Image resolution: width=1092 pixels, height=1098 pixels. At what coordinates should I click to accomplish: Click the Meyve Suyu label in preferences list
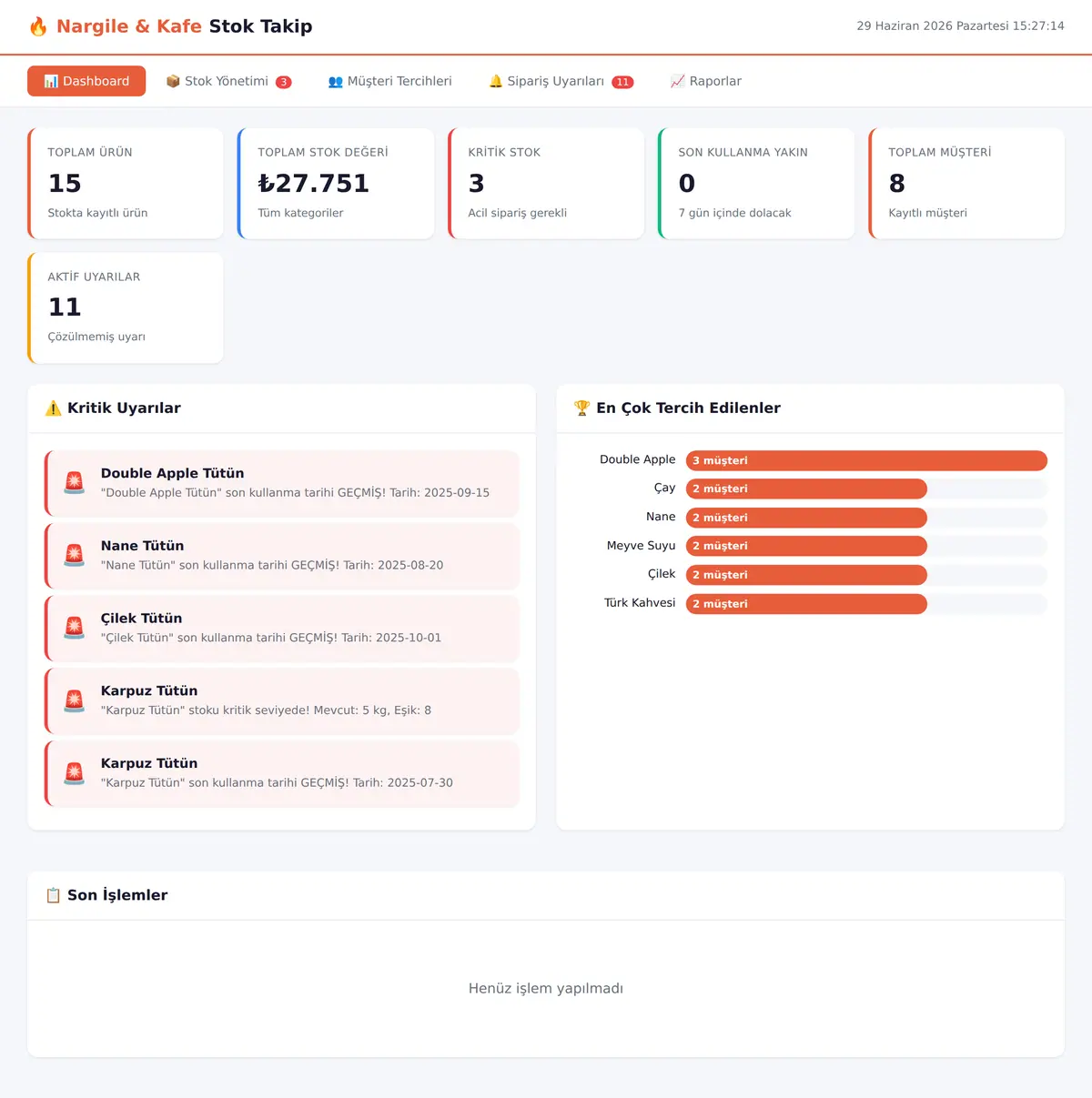click(x=642, y=546)
